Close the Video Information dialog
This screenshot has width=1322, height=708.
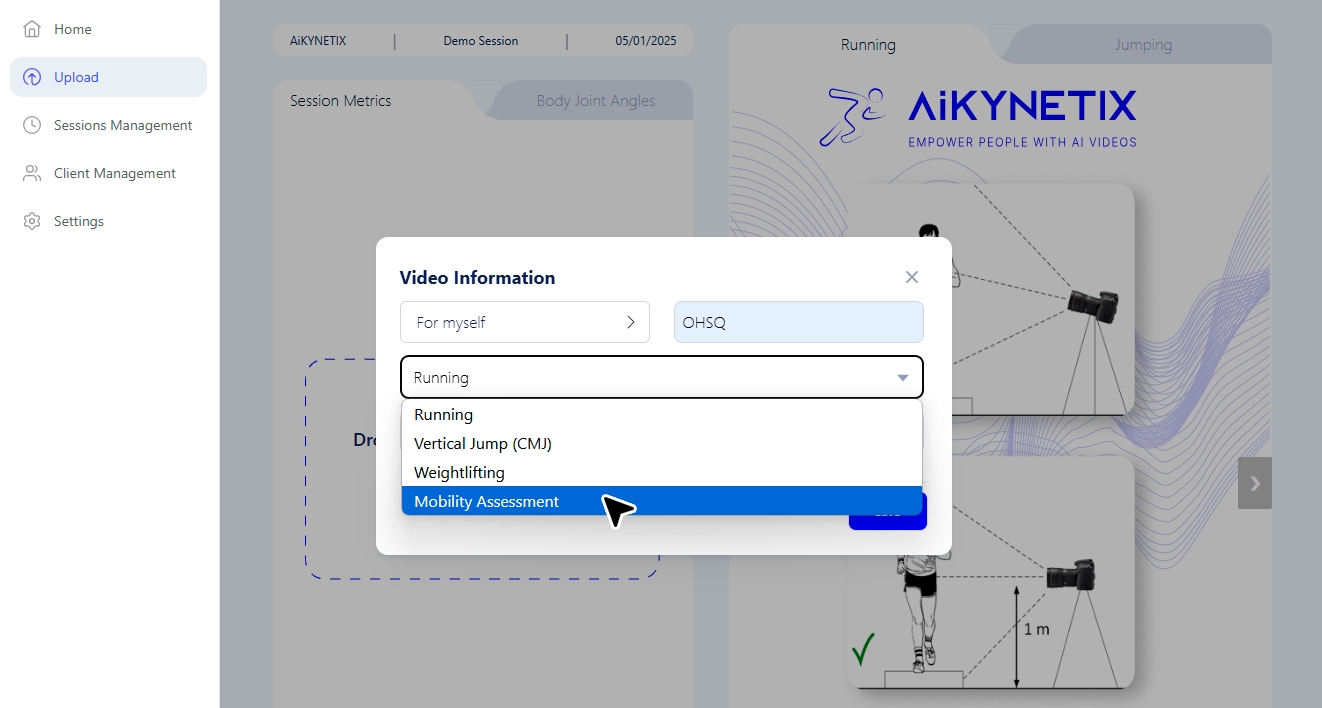(911, 277)
